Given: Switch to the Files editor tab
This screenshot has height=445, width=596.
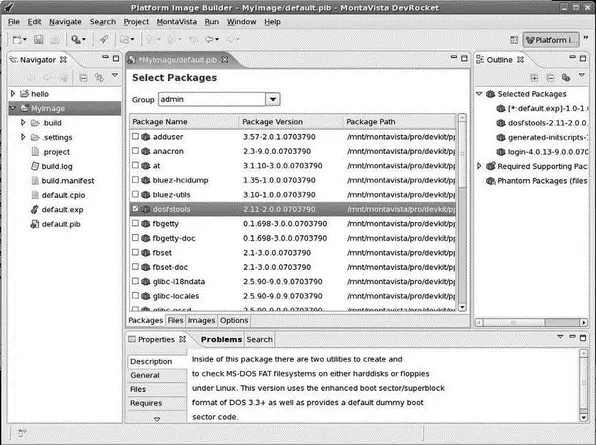Looking at the screenshot, I should (x=176, y=320).
